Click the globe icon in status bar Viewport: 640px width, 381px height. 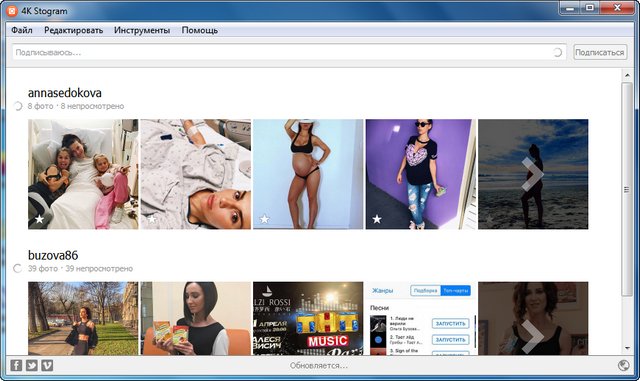point(623,365)
